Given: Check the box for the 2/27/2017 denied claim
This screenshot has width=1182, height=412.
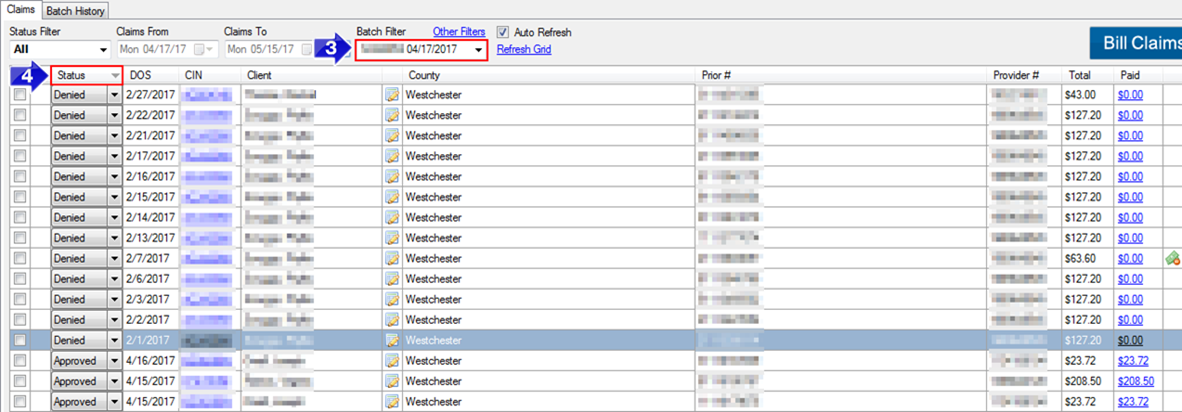Looking at the screenshot, I should point(20,95).
